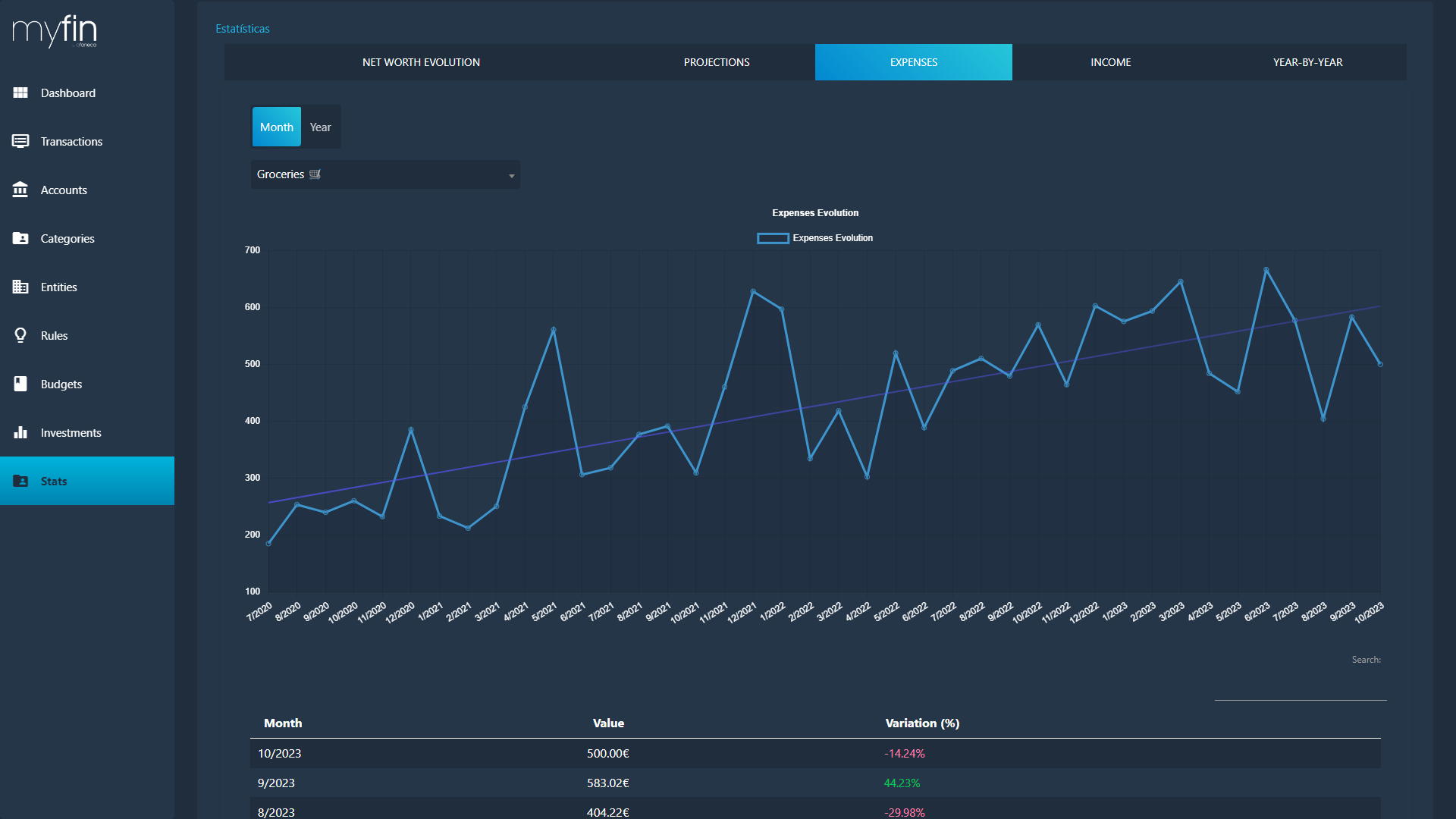The image size is (1456, 819).
Task: Sort table by Value column
Action: coord(608,723)
